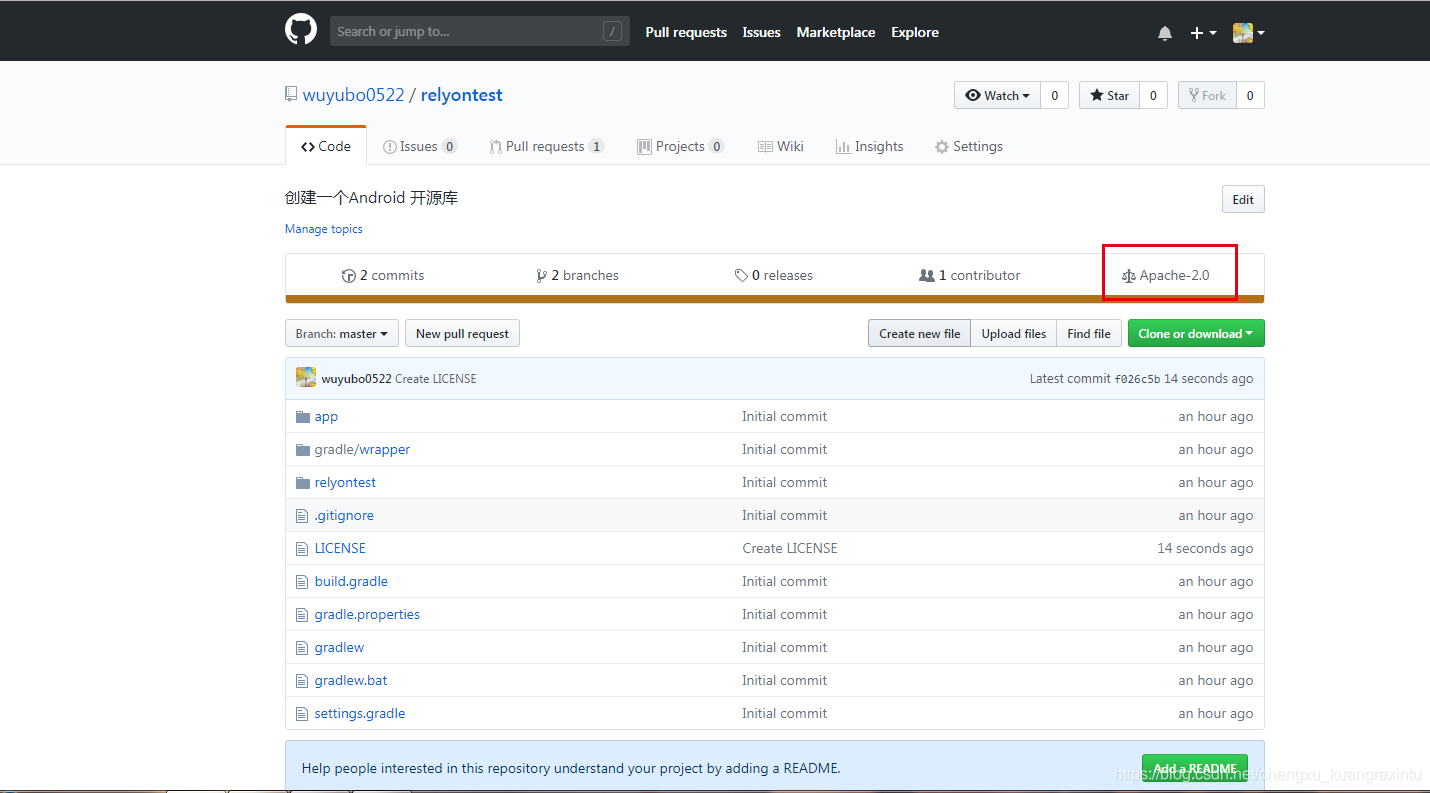Screen dimensions: 1430x793
Task: Focus the Search or jump to field
Action: coord(480,31)
